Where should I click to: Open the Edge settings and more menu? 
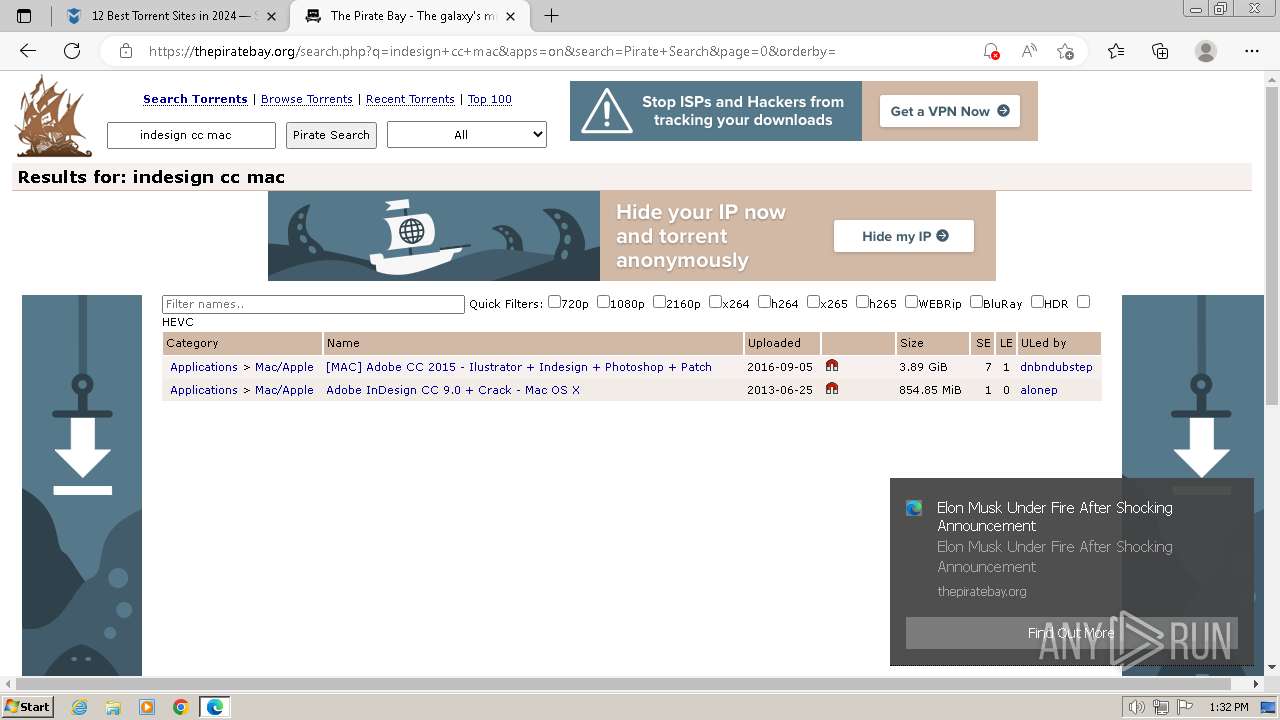point(1251,51)
